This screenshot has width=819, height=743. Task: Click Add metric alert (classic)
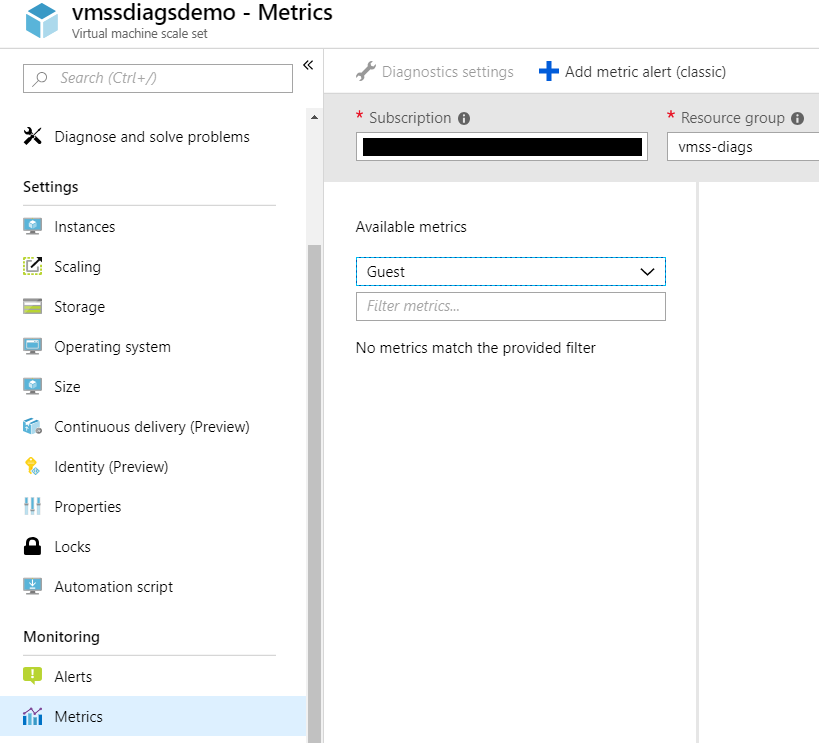(x=633, y=72)
